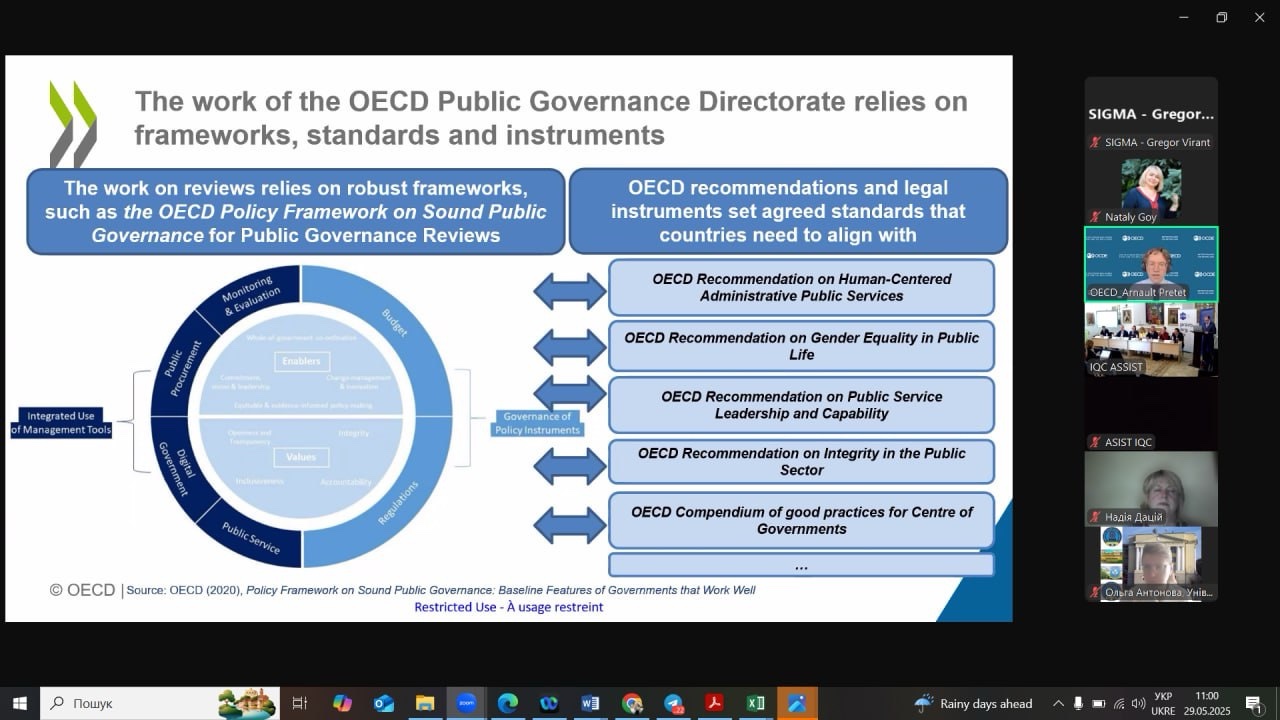
Task: Open Zoom from the taskbar
Action: (466, 703)
